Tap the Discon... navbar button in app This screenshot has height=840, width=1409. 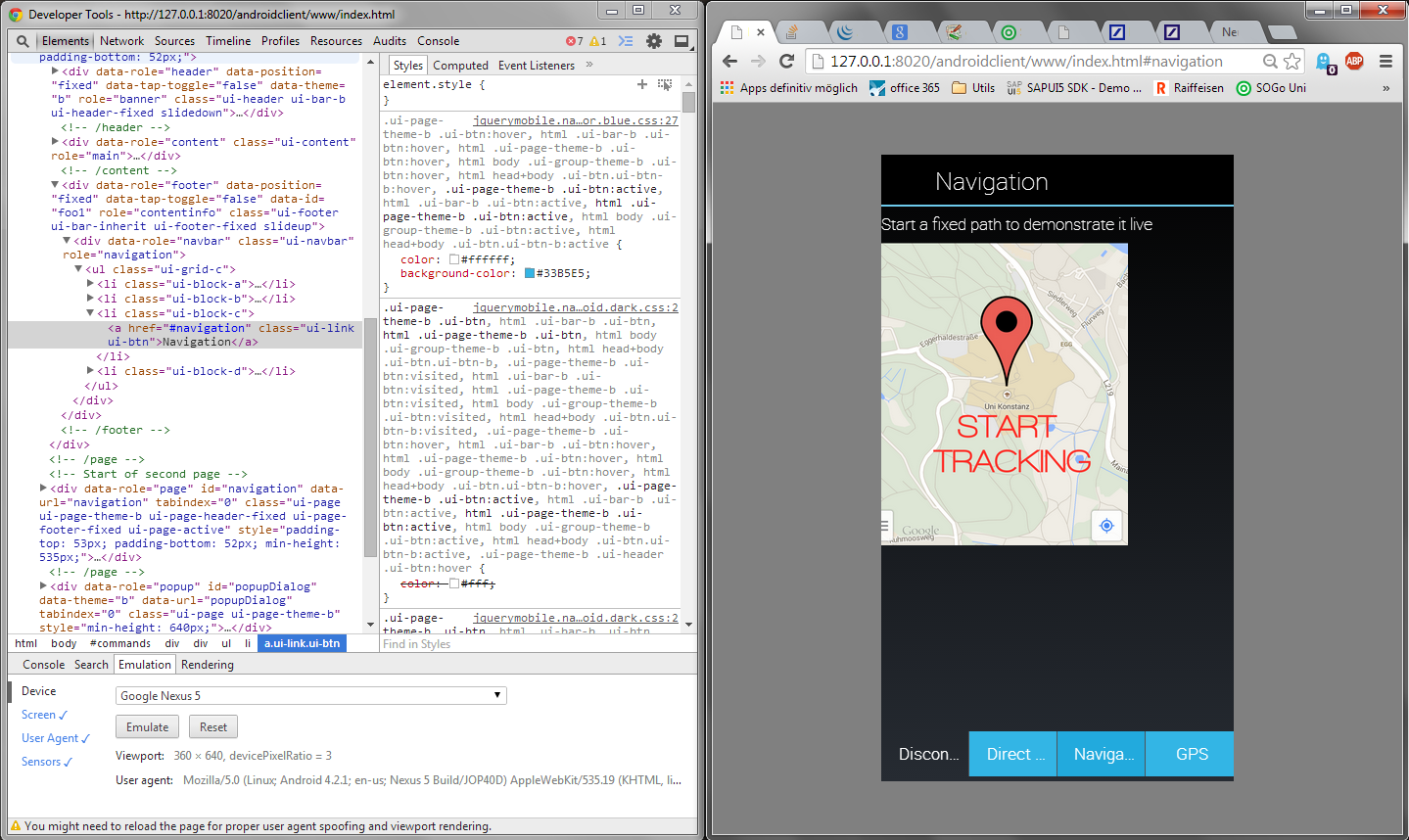coord(925,754)
